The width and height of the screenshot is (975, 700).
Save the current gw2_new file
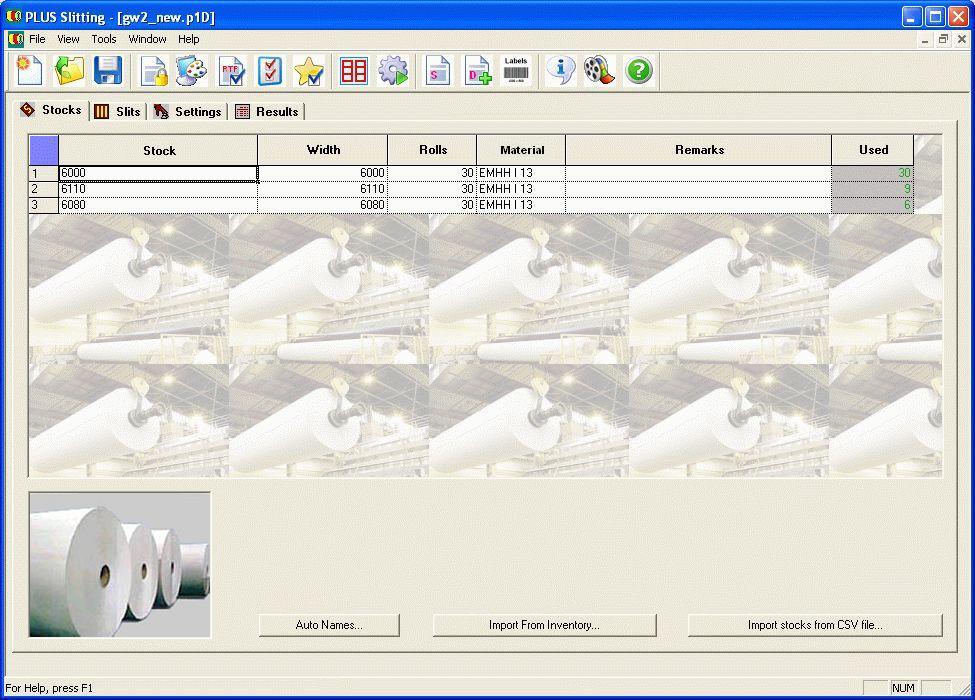(107, 70)
